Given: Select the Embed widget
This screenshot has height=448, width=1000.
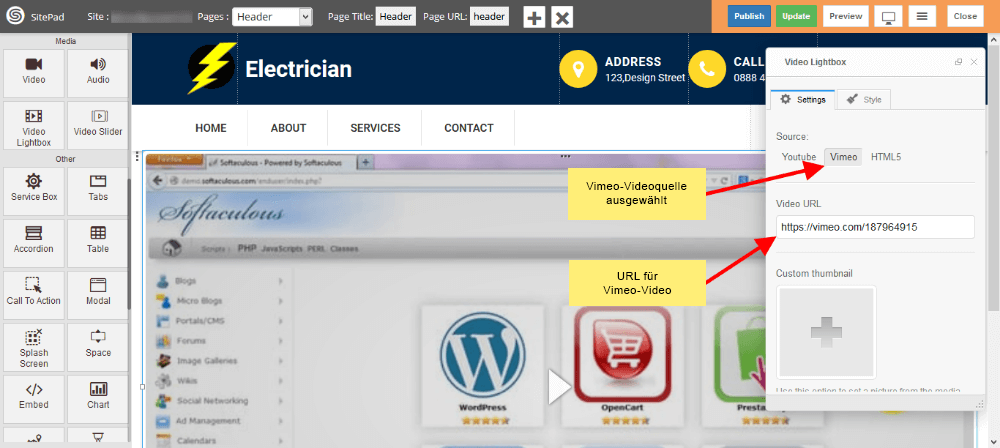Looking at the screenshot, I should click(x=34, y=399).
